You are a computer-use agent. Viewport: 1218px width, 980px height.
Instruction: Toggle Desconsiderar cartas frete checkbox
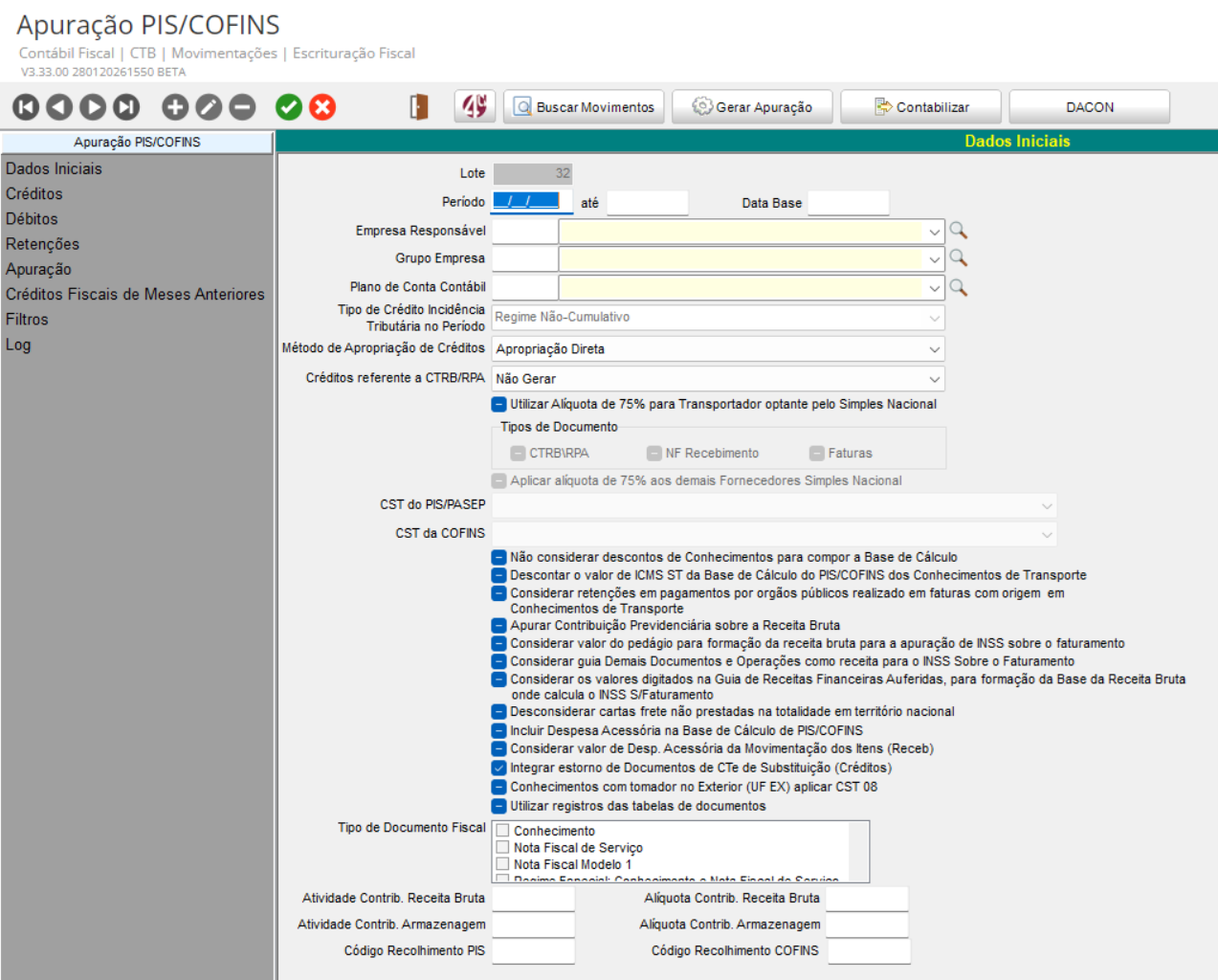tap(498, 712)
